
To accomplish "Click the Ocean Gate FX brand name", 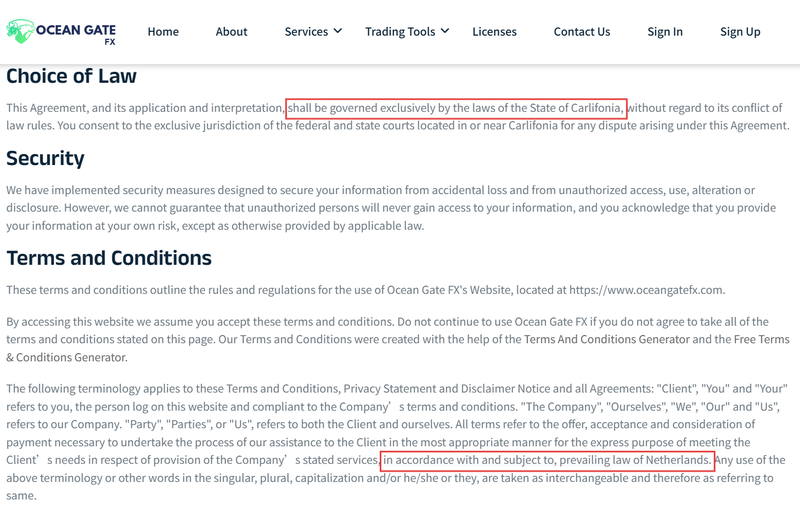I will [x=76, y=34].
